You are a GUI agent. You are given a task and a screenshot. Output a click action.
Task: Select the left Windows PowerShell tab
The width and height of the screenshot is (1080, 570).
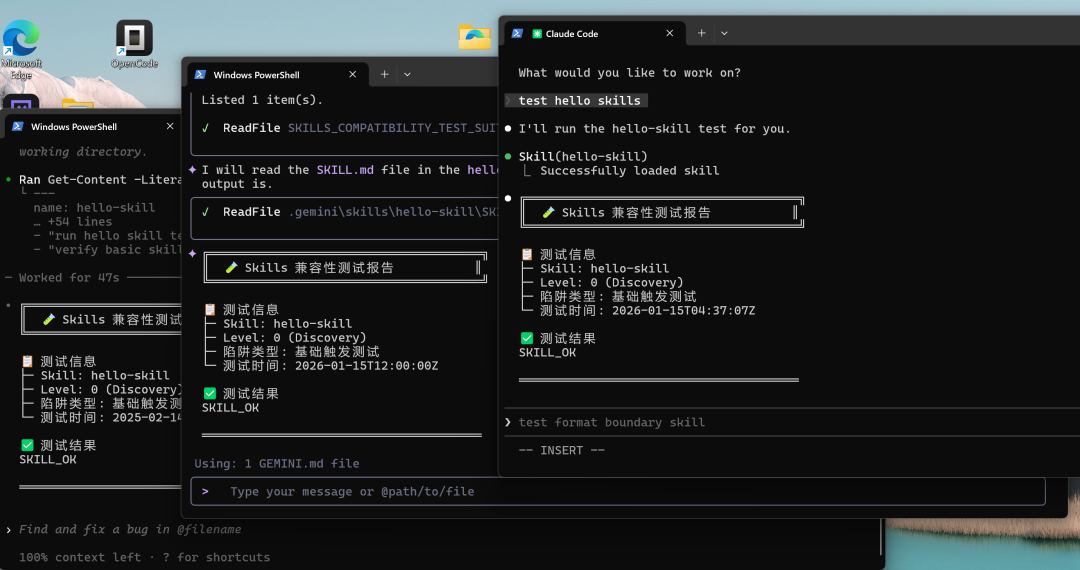pyautogui.click(x=94, y=127)
